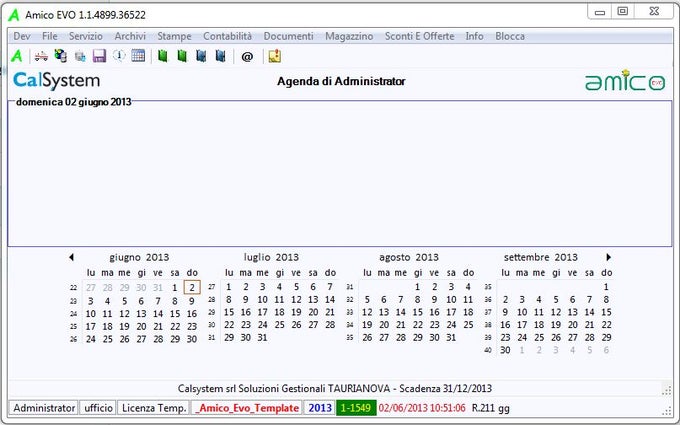Click the Amico EVO title bar icon
This screenshot has width=680, height=425.
tap(14, 15)
